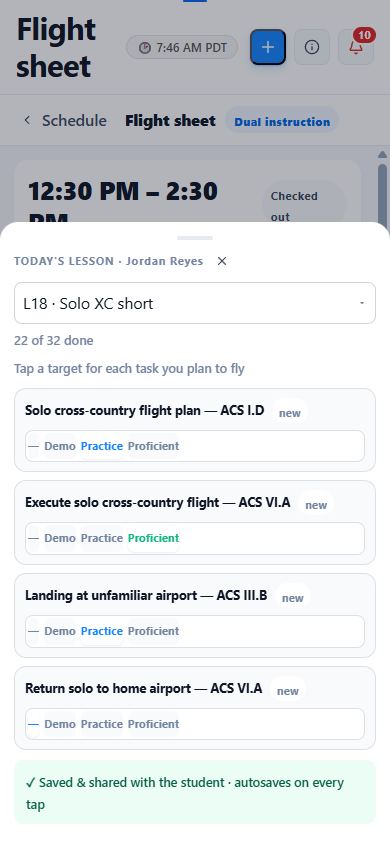
Task: Close Today's Lesson panel with X
Action: 222,261
